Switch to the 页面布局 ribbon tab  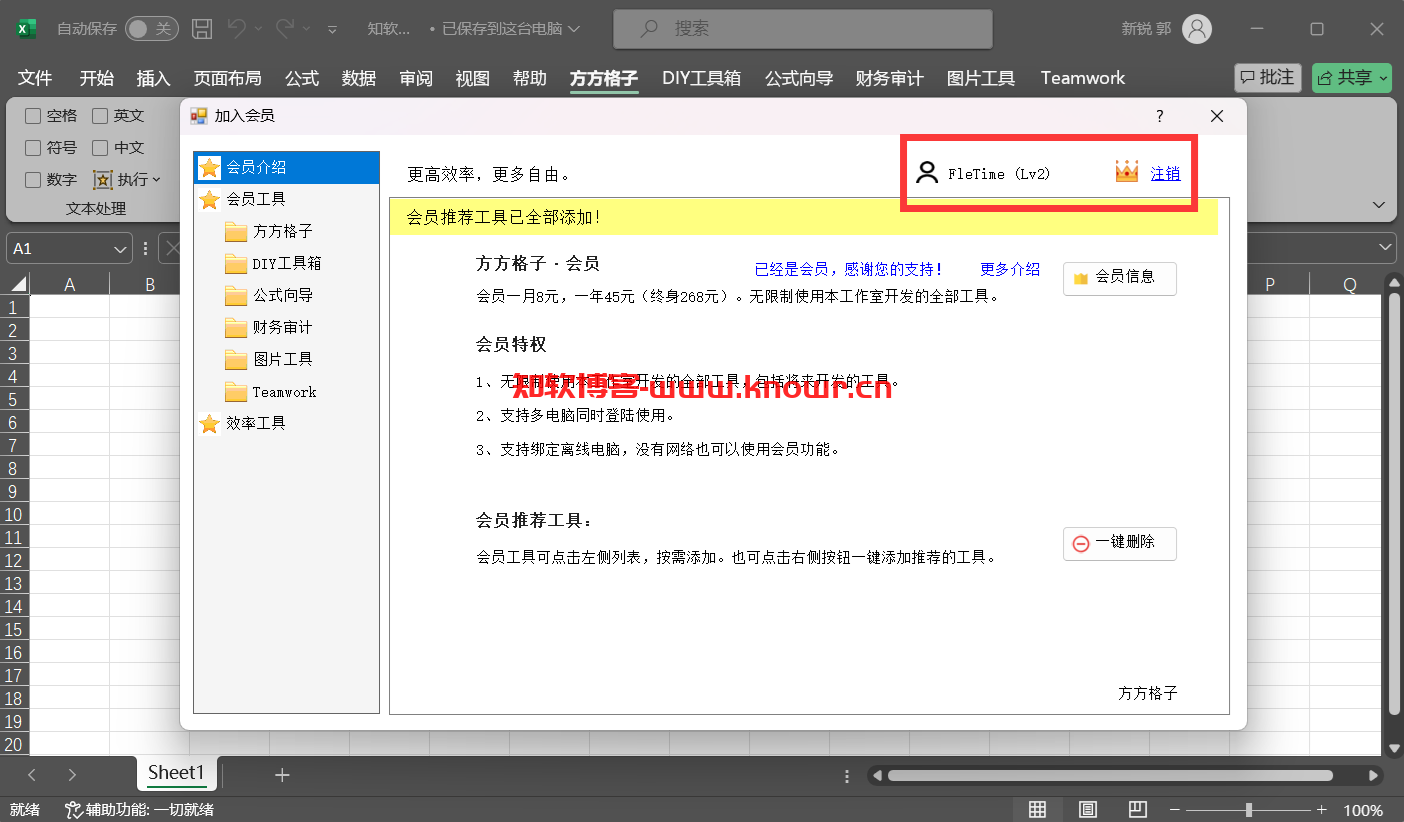227,78
